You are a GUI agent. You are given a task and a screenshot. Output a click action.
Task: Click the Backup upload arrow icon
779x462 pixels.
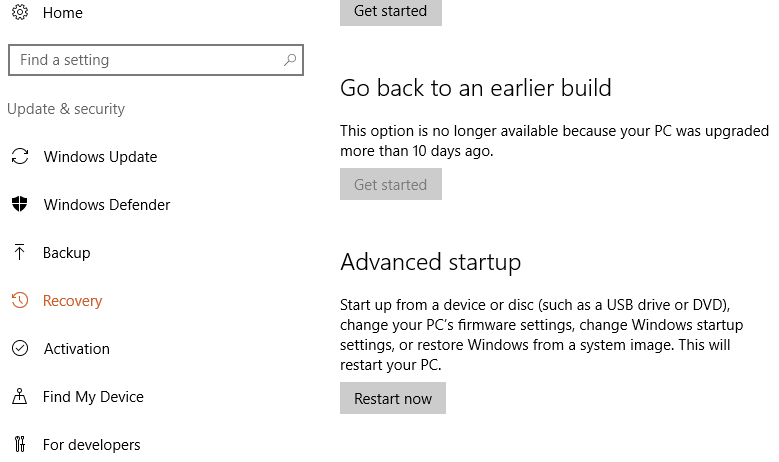pos(19,253)
